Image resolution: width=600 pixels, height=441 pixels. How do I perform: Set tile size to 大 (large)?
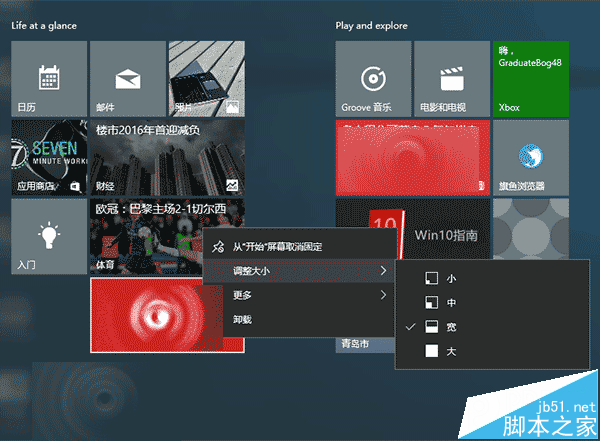pos(492,351)
